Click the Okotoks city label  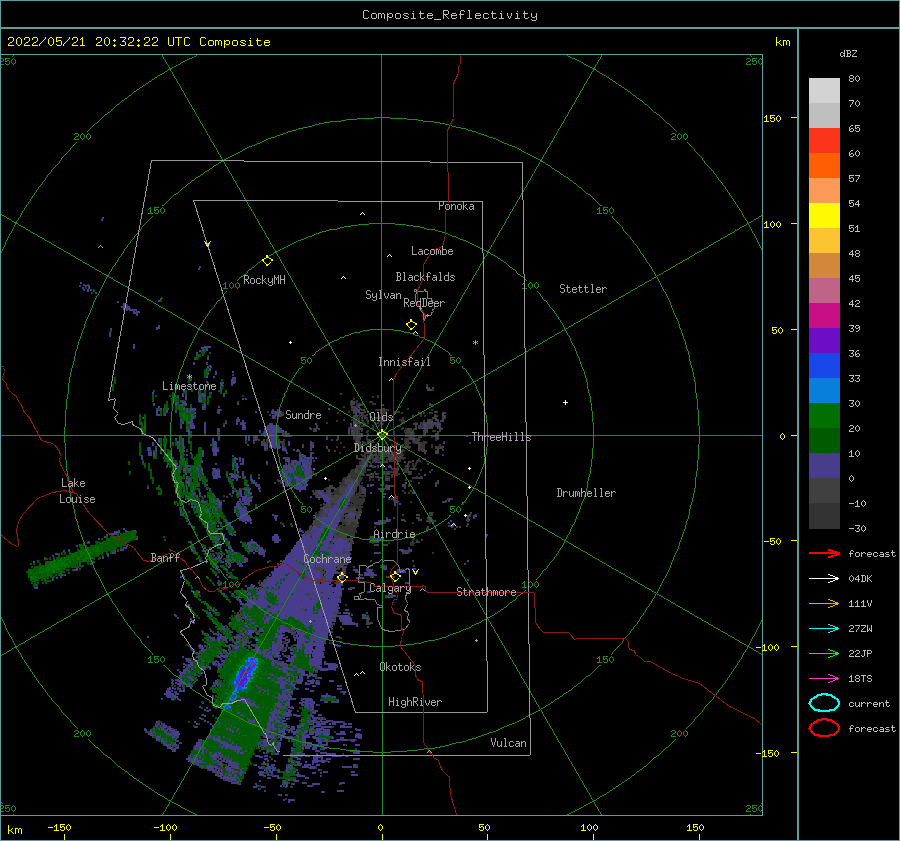[400, 667]
